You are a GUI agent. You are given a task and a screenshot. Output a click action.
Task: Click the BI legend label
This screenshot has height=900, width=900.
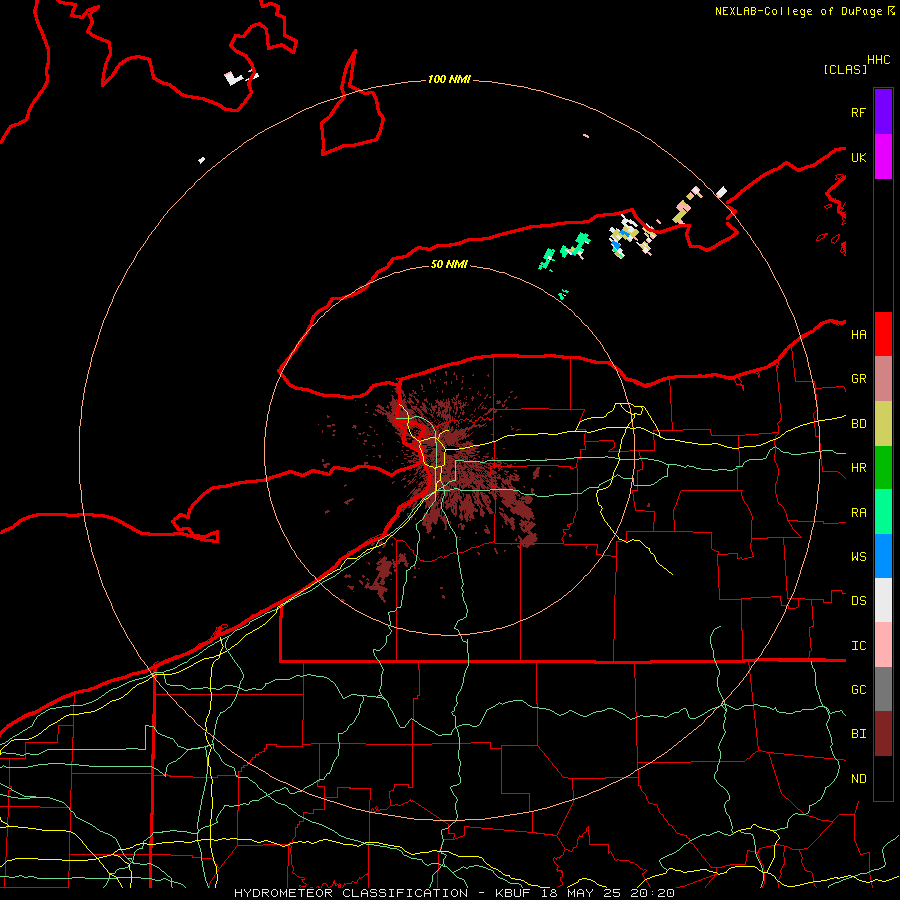858,734
